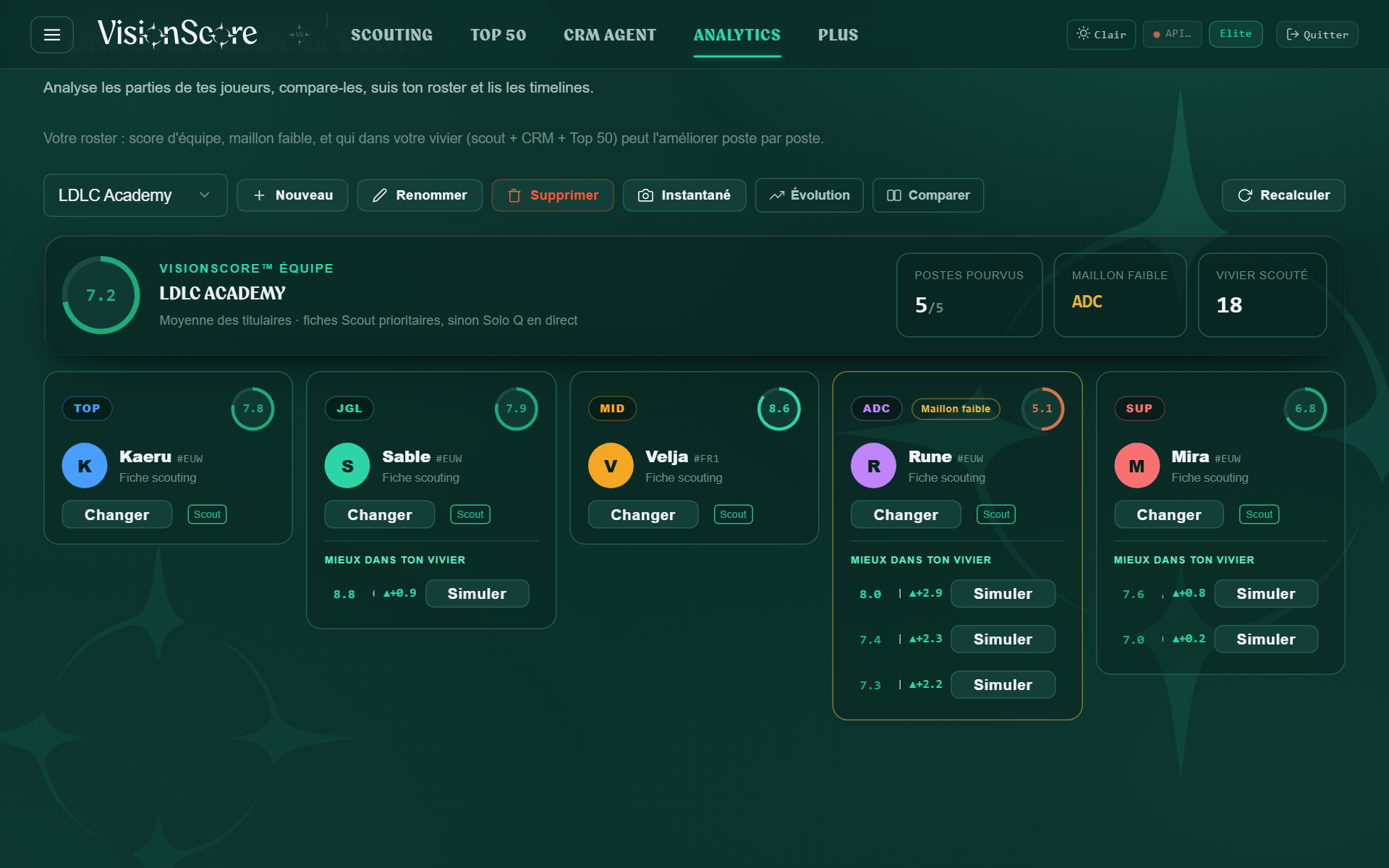Simulate the 7.0 support replacement
This screenshot has width=1389, height=868.
pyautogui.click(x=1266, y=639)
